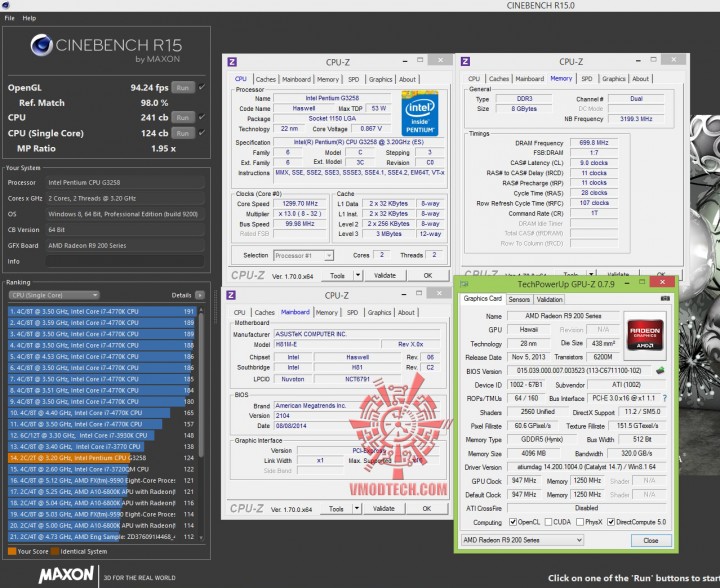Open Graphics tab in CPU-Z Memory window

click(x=614, y=78)
